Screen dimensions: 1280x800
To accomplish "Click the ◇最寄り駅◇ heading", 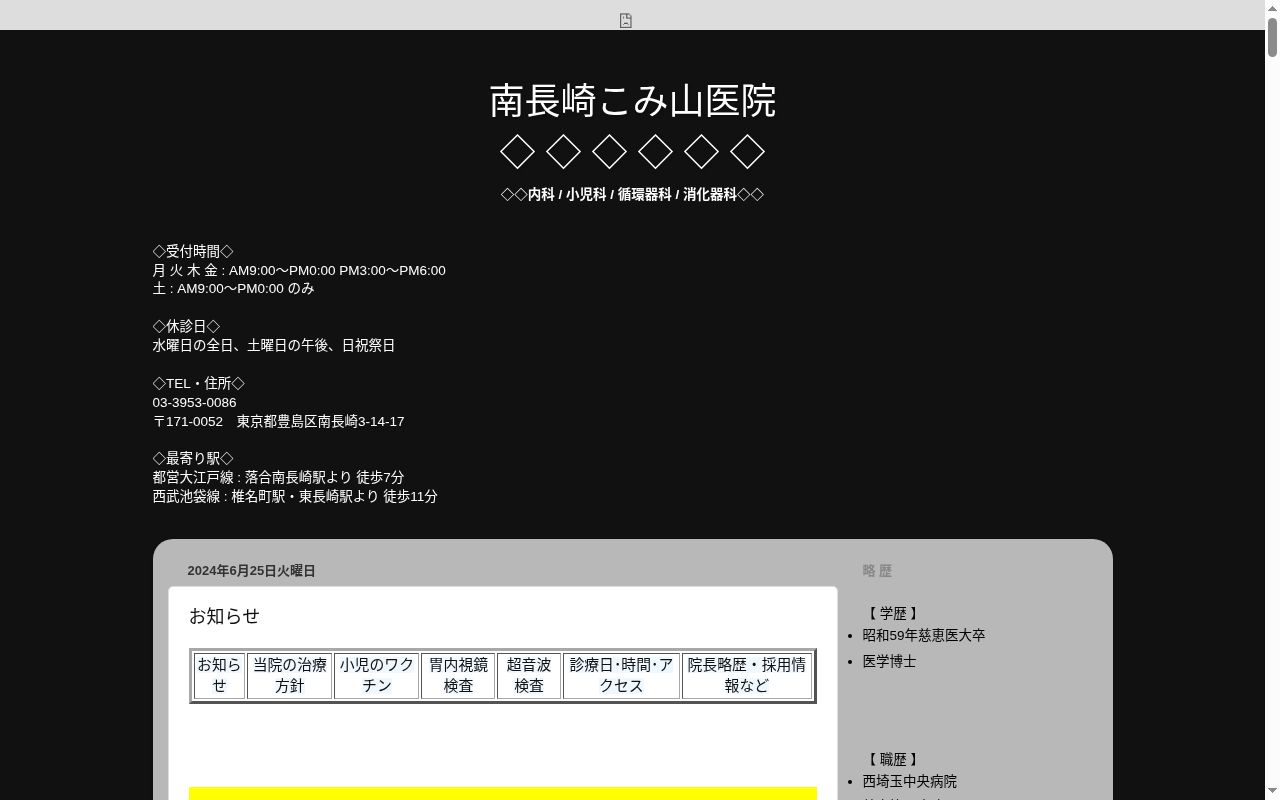I will coord(193,458).
